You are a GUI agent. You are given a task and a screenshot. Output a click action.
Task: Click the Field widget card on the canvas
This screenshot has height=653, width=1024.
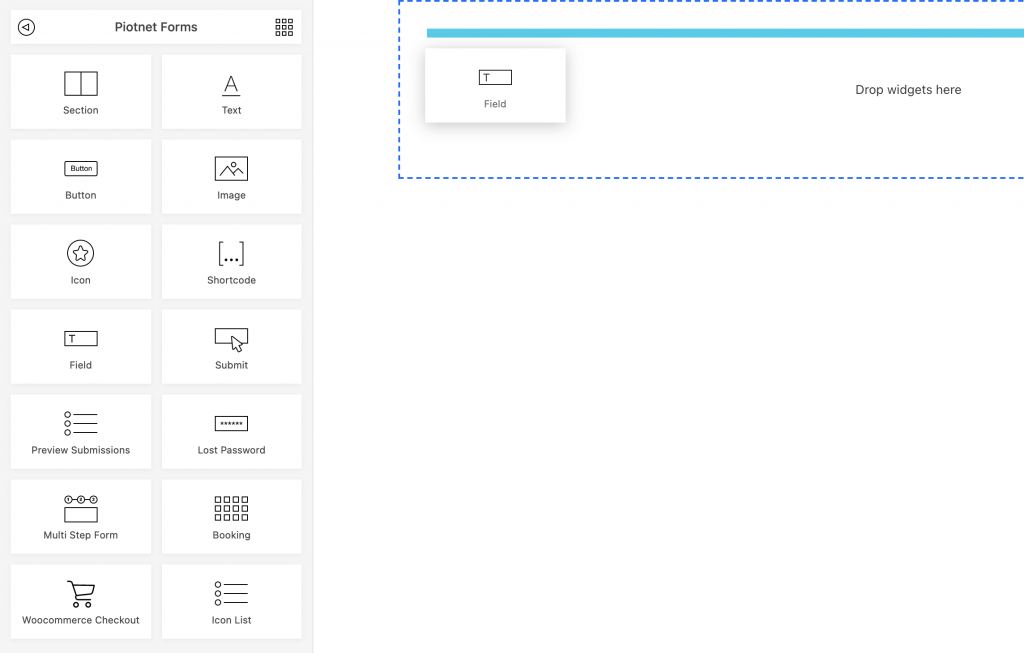[495, 86]
